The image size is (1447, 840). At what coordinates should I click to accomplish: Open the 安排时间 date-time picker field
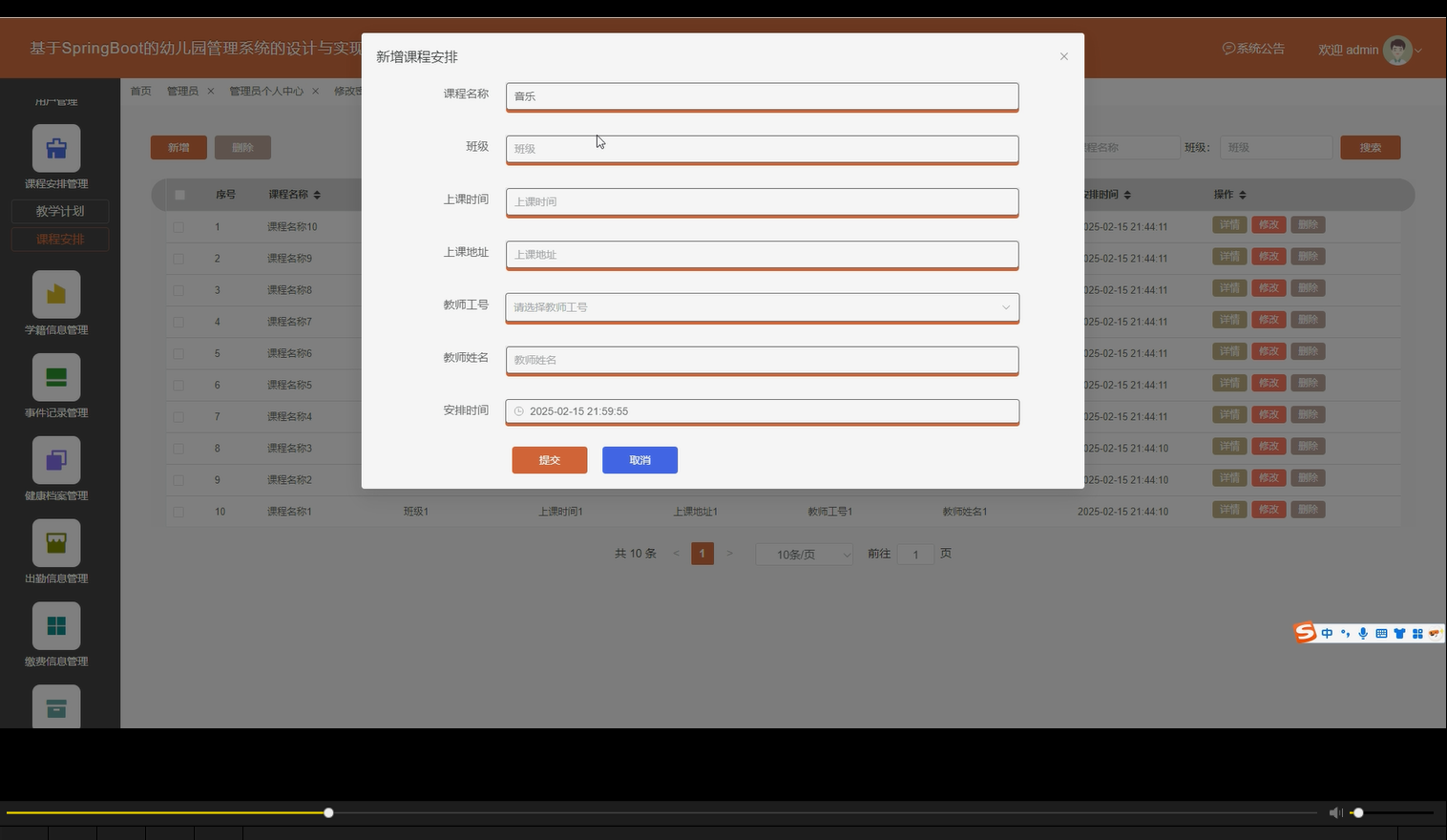click(x=762, y=411)
